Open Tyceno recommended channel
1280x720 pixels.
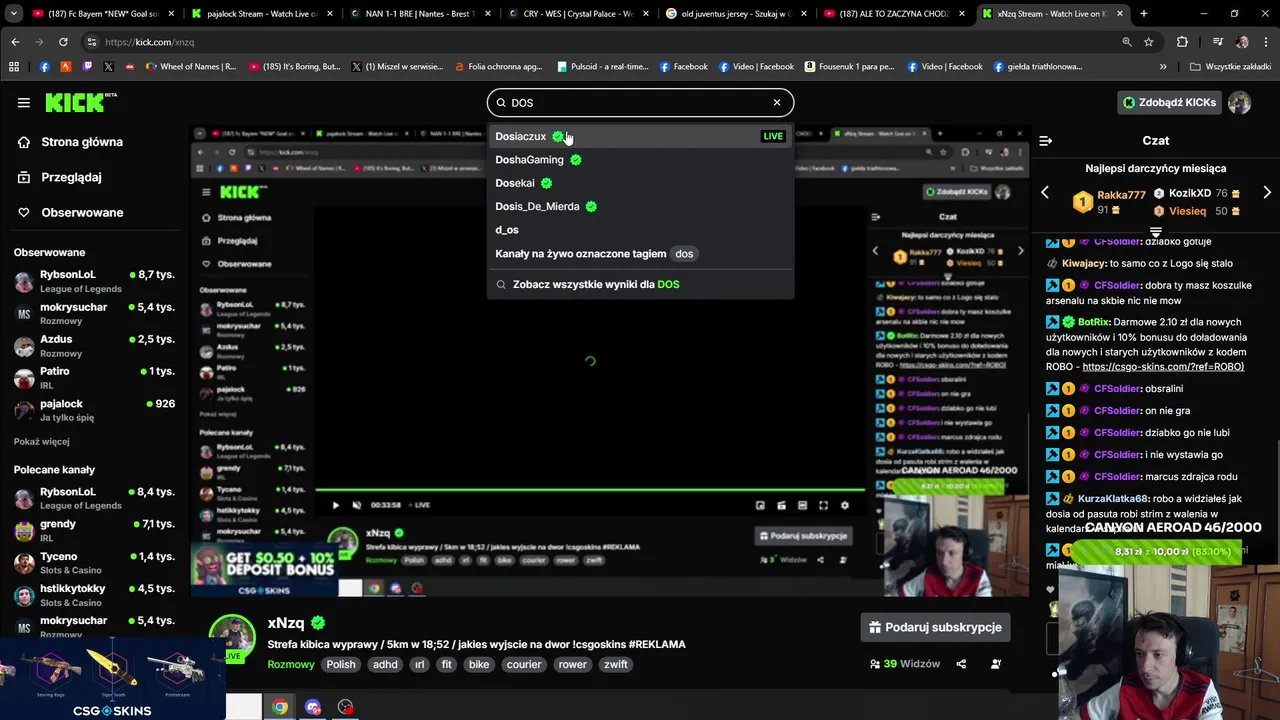click(x=95, y=562)
